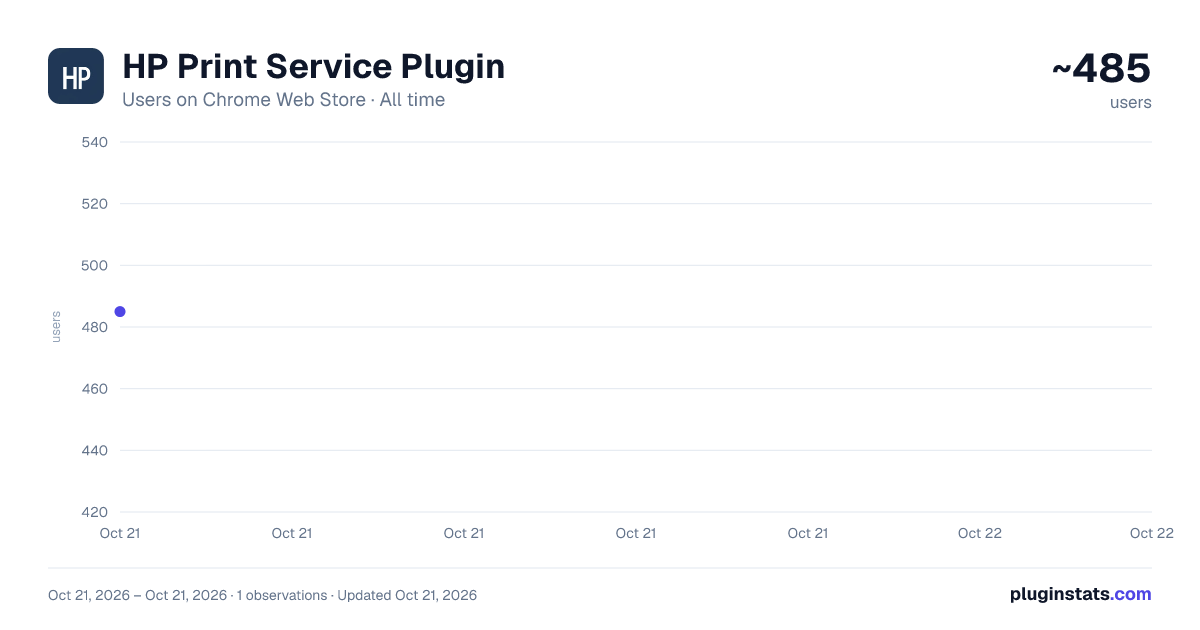Select the purple data point at 485
Screen dimensions: 1200x630
[x=120, y=312]
